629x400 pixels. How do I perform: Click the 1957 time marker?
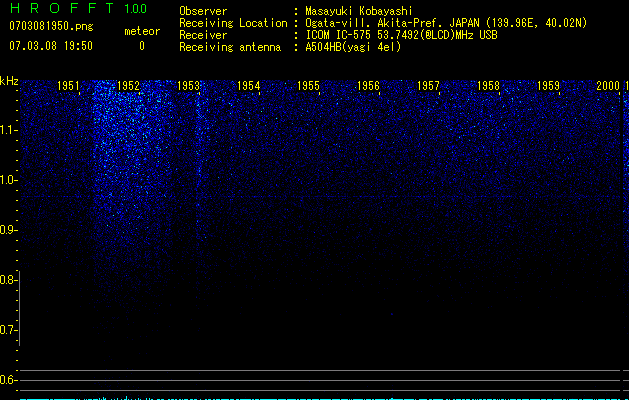pyautogui.click(x=428, y=85)
